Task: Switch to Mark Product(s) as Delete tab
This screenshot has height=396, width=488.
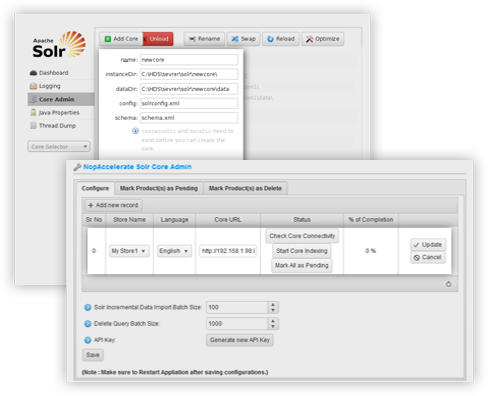Action: point(245,188)
